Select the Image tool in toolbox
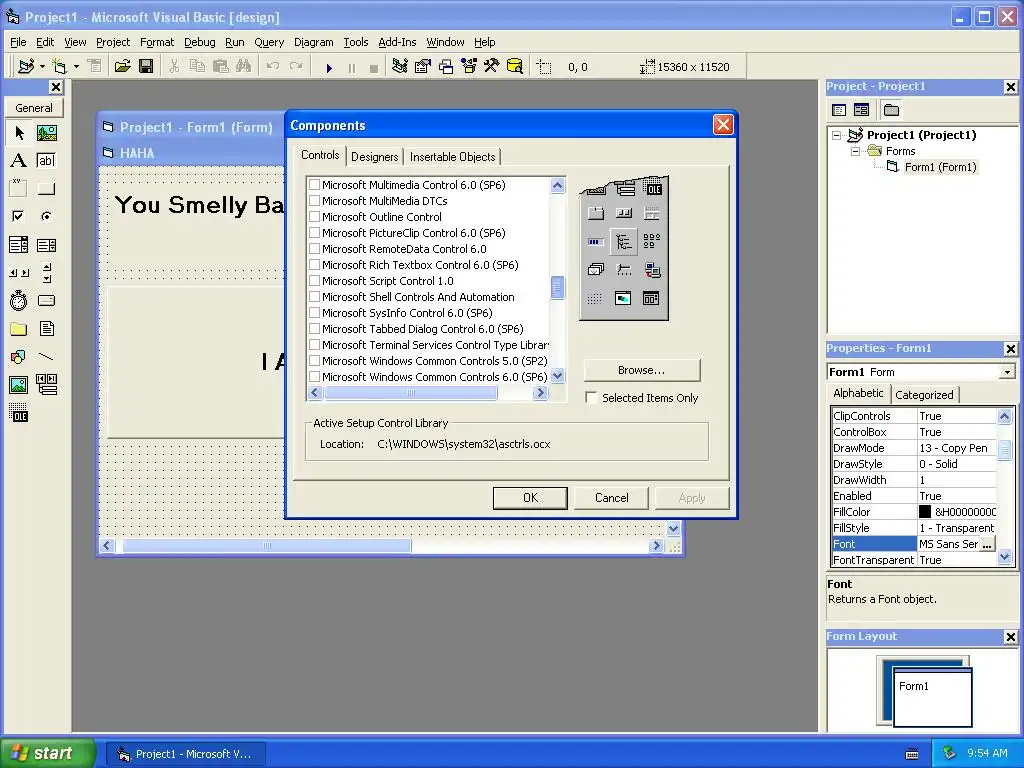Image resolution: width=1024 pixels, height=768 pixels. 19,385
